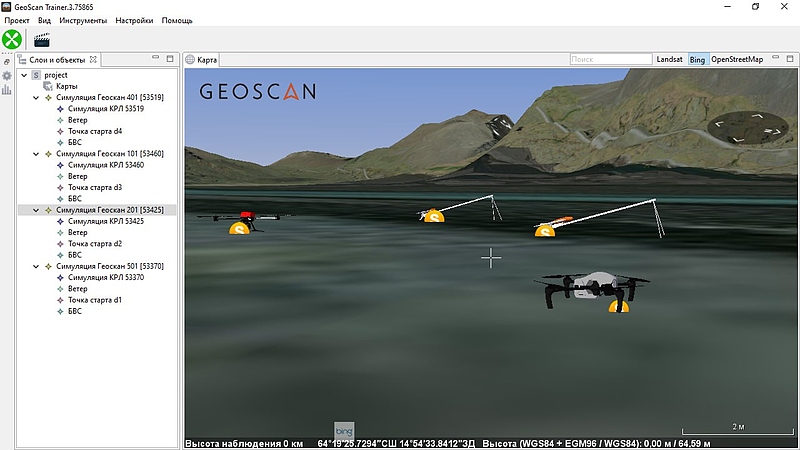Click the globe icon on Карта tab
Screen dimensions: 800x450
click(x=190, y=60)
